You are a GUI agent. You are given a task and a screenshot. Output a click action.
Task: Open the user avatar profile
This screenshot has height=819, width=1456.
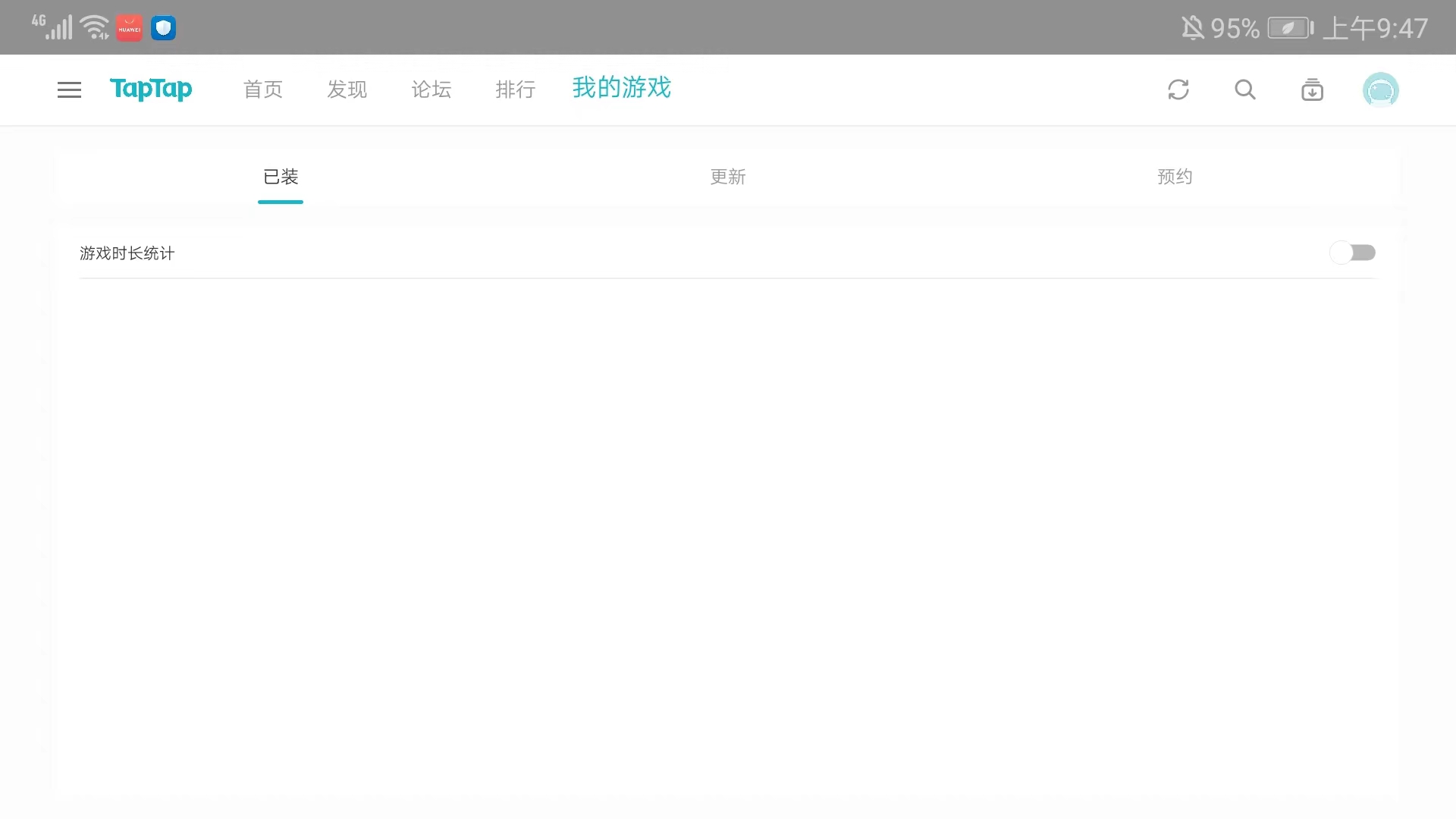click(x=1380, y=90)
